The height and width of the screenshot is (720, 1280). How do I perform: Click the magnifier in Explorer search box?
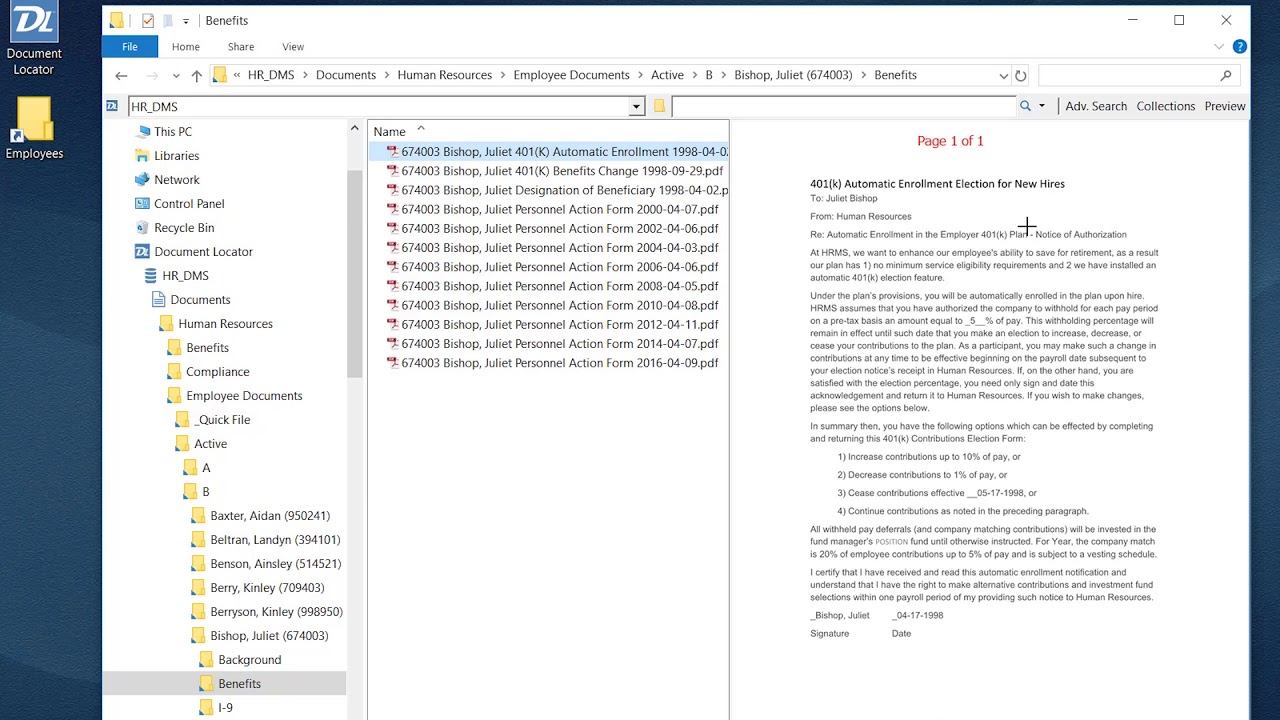coord(1226,75)
